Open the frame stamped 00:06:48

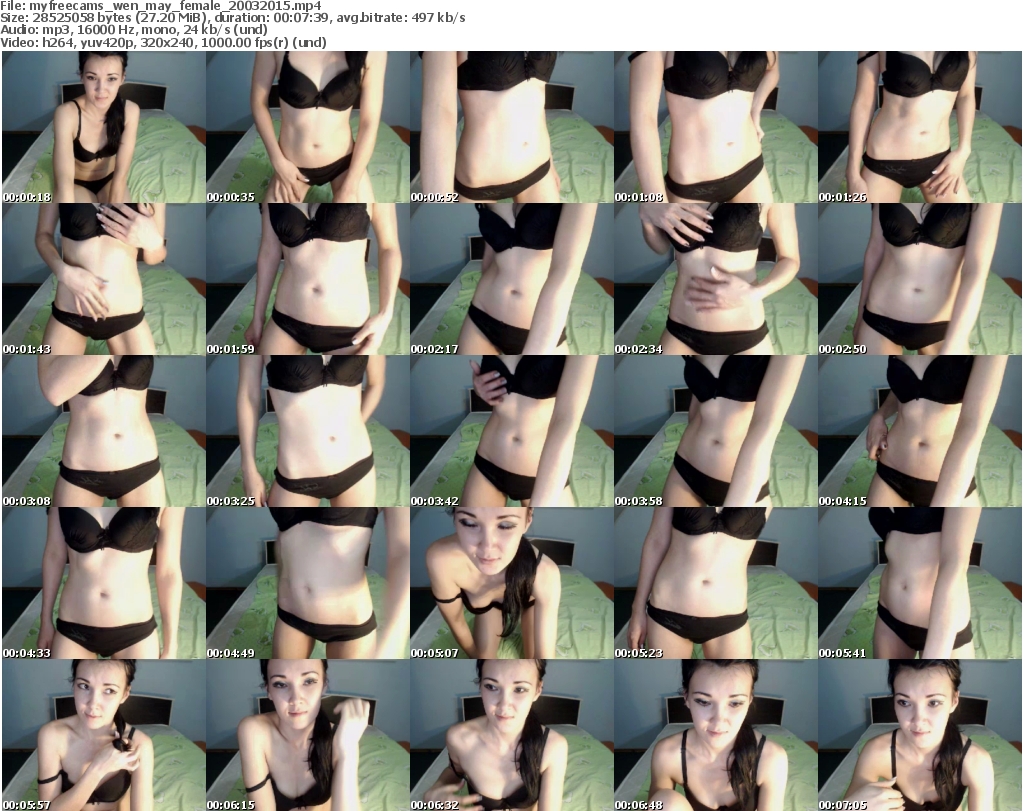[715, 735]
